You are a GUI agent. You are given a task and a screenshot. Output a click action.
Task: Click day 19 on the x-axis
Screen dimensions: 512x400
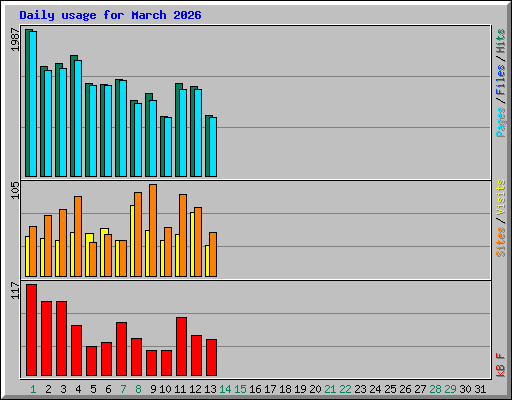[x=300, y=389]
